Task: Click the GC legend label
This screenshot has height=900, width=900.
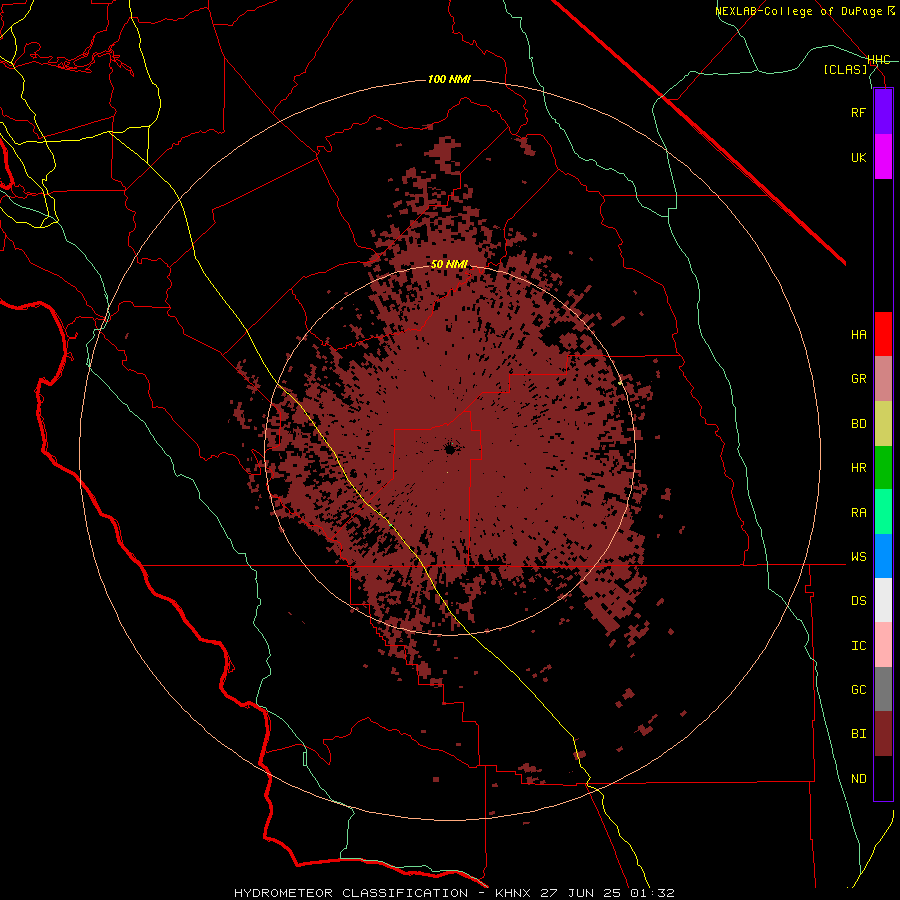Action: pos(858,690)
